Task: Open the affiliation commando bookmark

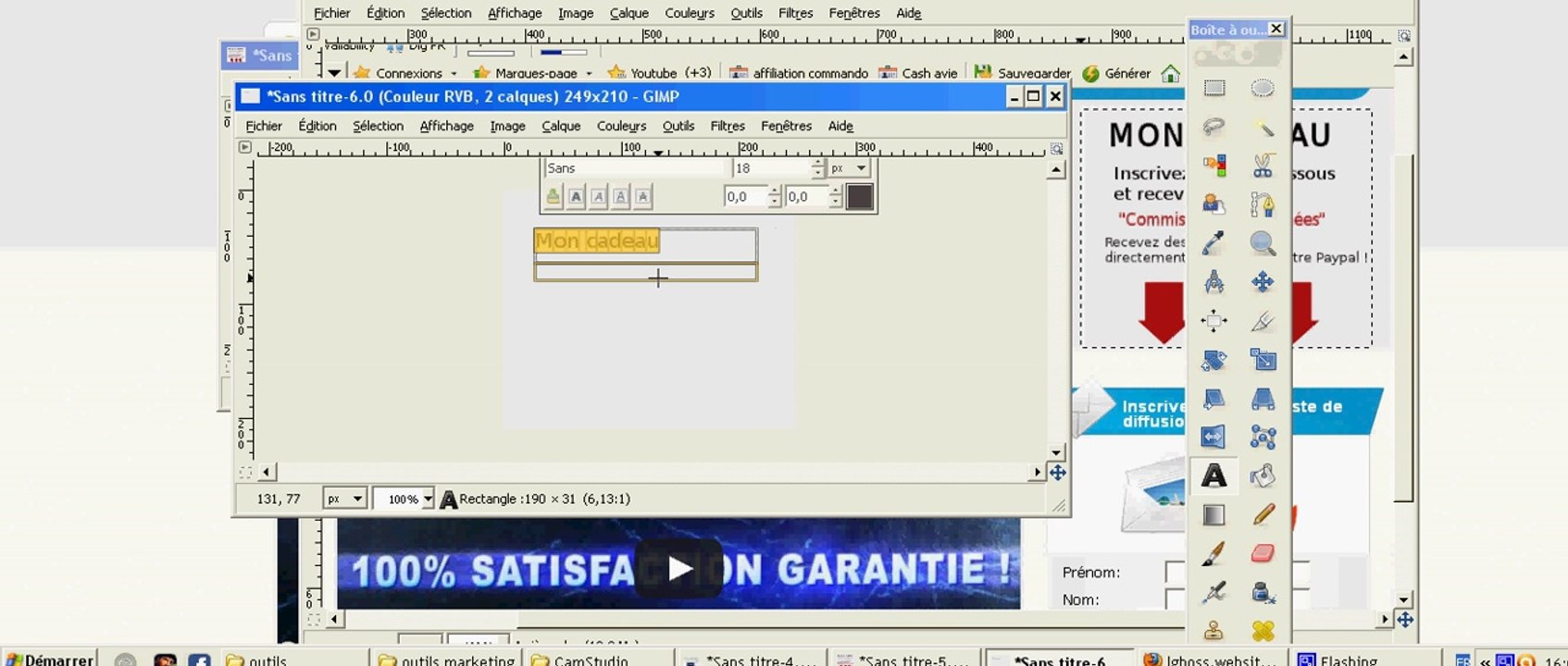Action: pyautogui.click(x=799, y=73)
